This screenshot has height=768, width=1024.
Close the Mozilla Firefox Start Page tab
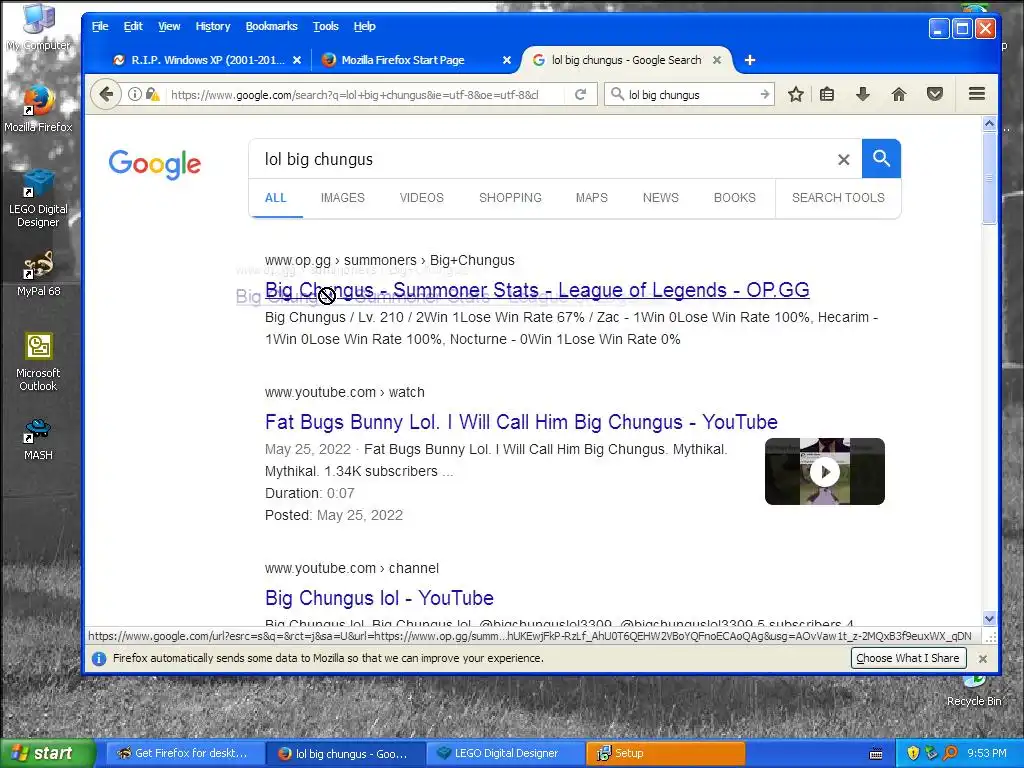pos(507,60)
